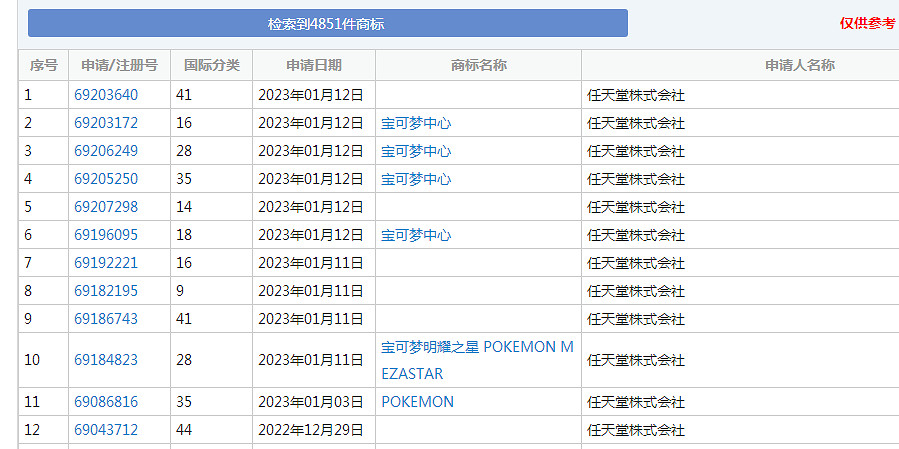Image resolution: width=899 pixels, height=449 pixels.
Task: Open the POKEMON trademark name link
Action: [x=417, y=402]
